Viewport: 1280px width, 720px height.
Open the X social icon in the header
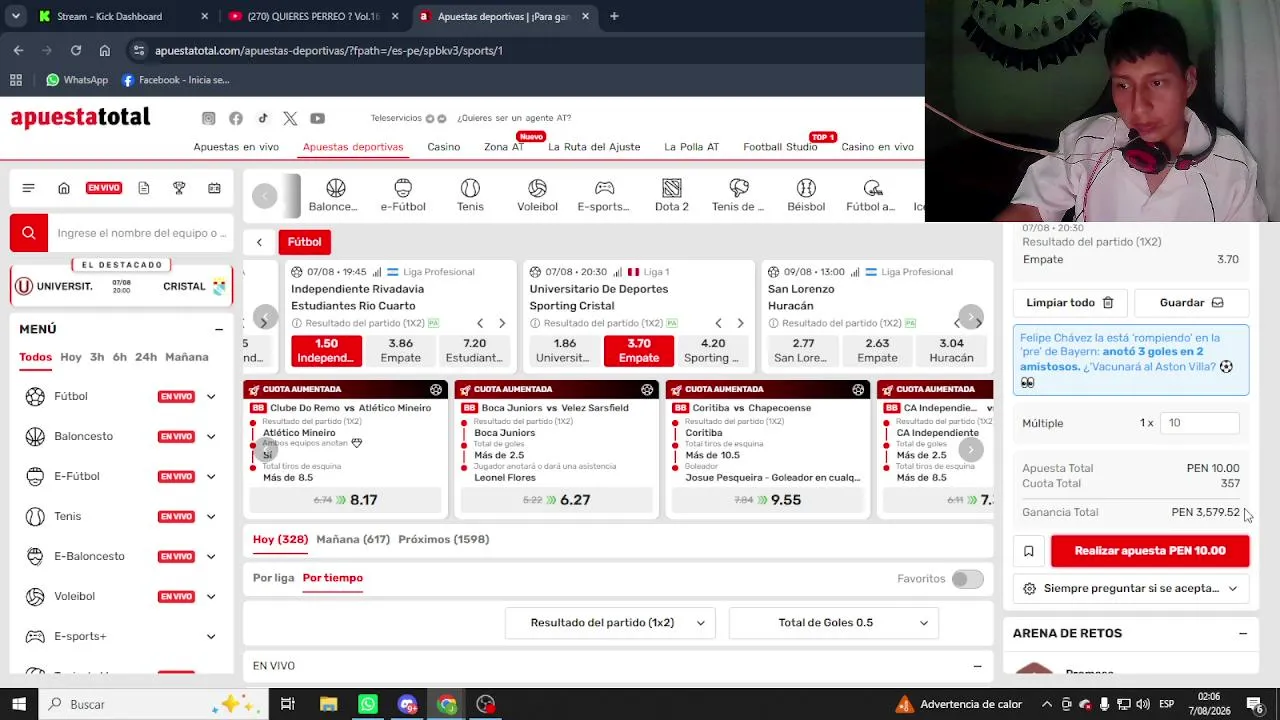pyautogui.click(x=290, y=118)
